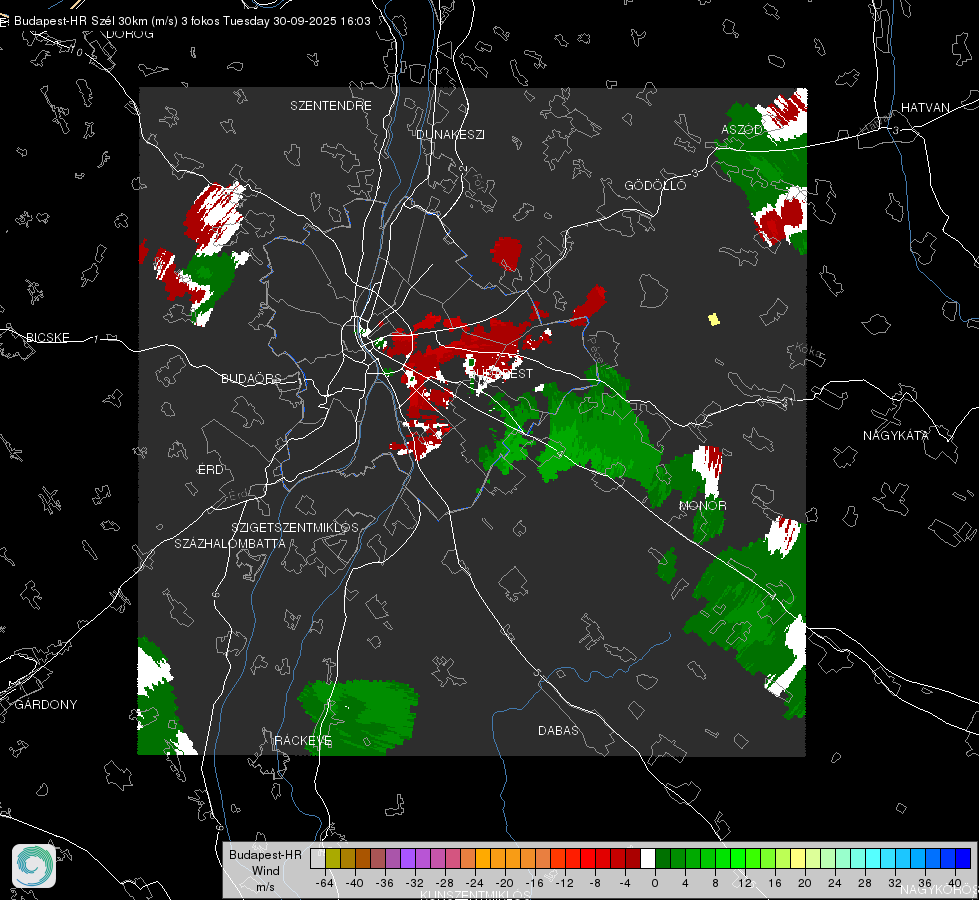Select the RÁCKEVE label
Screen dimensions: 979x900
point(303,740)
